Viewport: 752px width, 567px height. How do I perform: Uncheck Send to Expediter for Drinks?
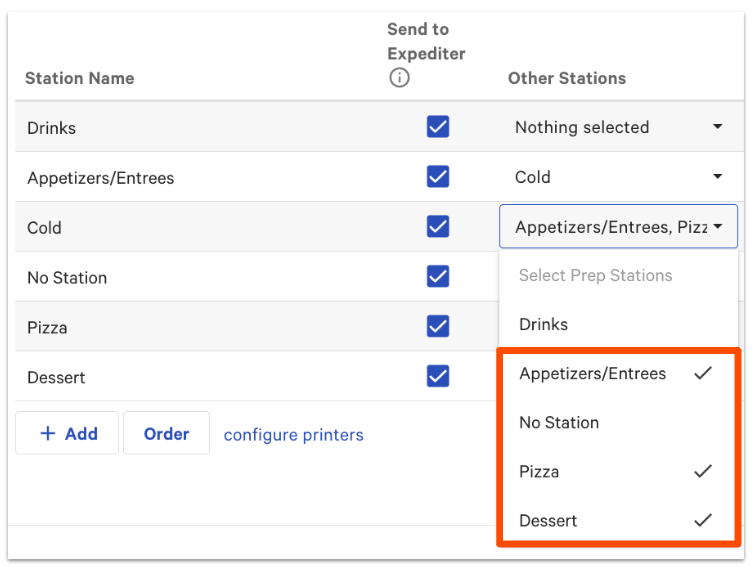pos(437,127)
